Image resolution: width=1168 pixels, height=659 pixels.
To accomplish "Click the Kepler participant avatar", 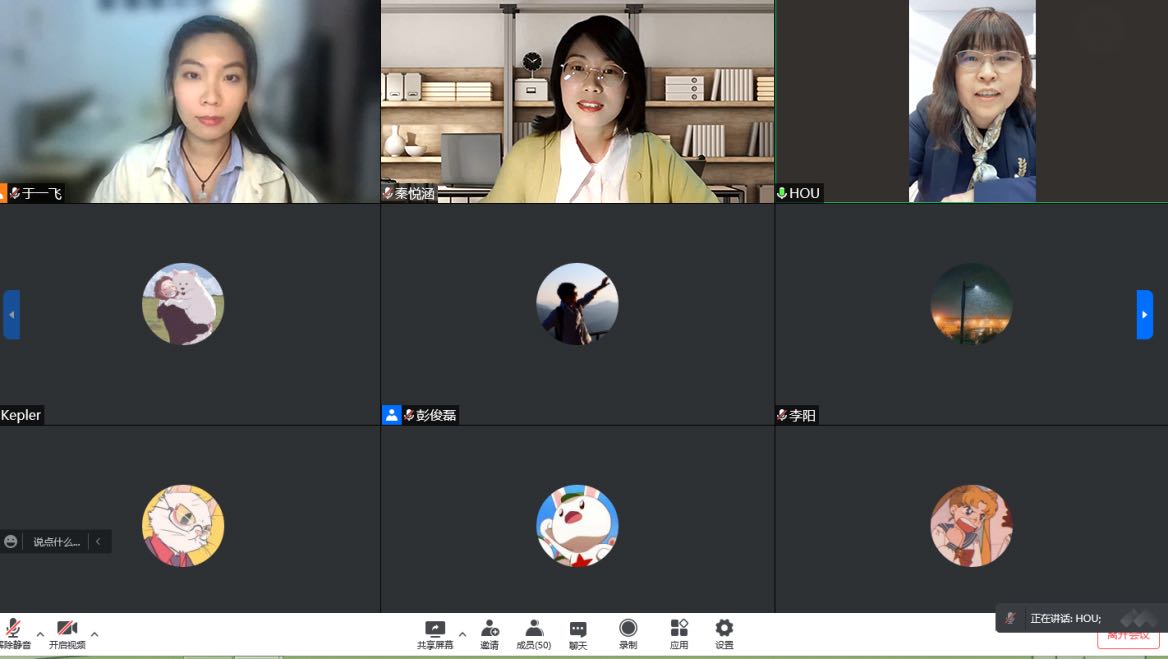I will 183,304.
